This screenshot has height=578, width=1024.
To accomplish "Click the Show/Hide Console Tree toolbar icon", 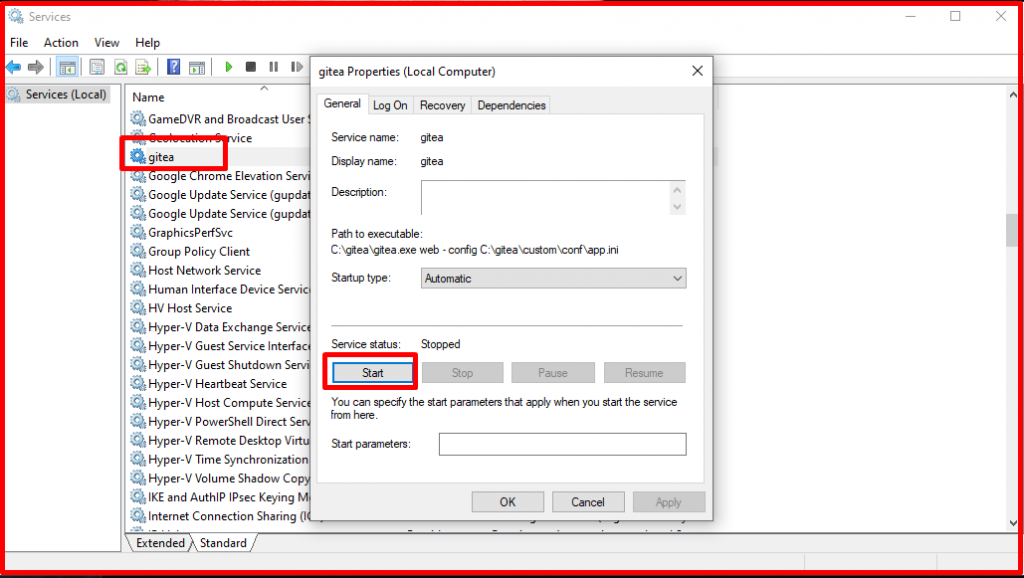I will (x=67, y=67).
